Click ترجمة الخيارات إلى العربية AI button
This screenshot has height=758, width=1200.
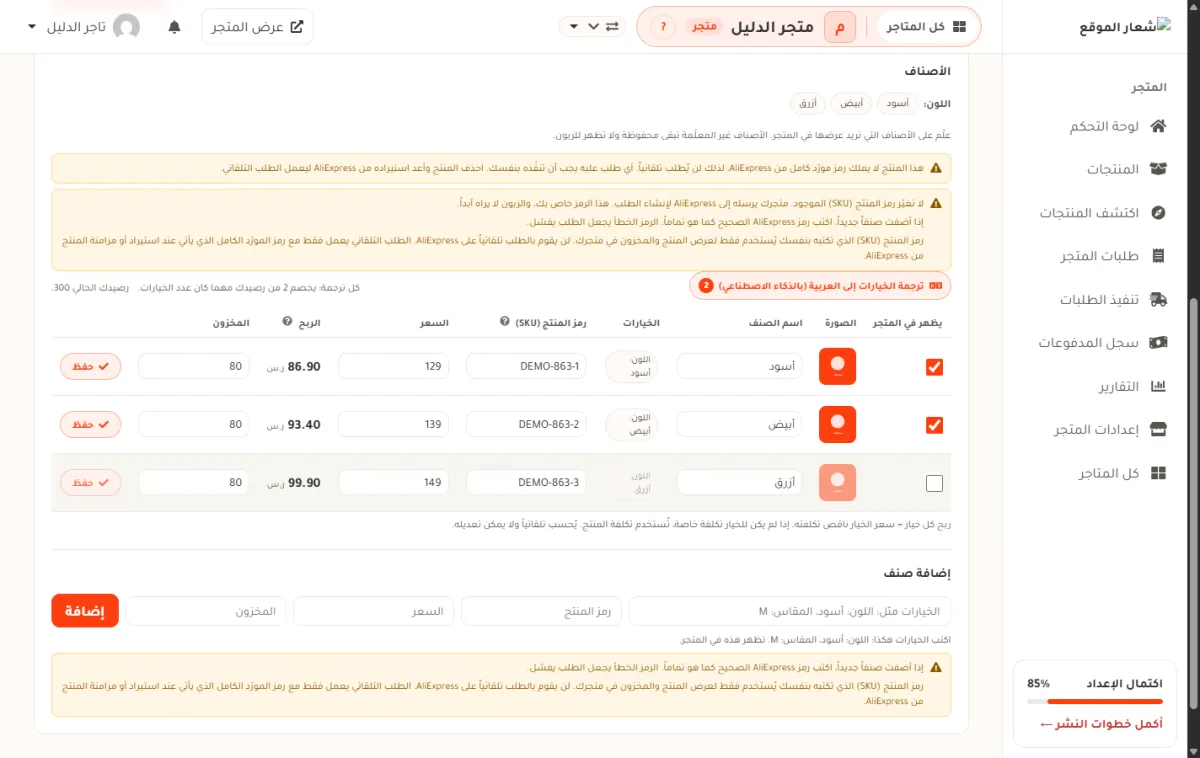pyautogui.click(x=820, y=285)
